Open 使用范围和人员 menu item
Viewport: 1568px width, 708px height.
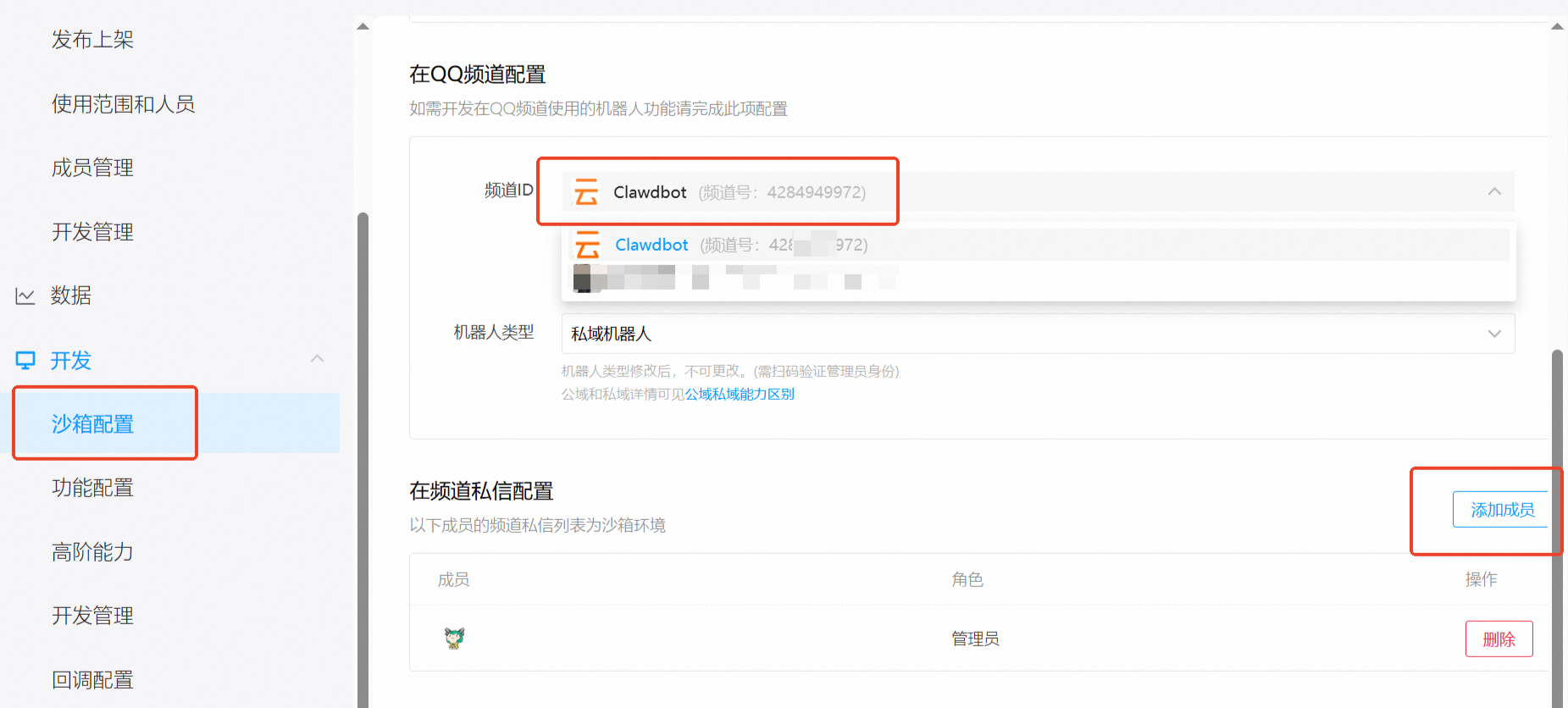click(123, 104)
